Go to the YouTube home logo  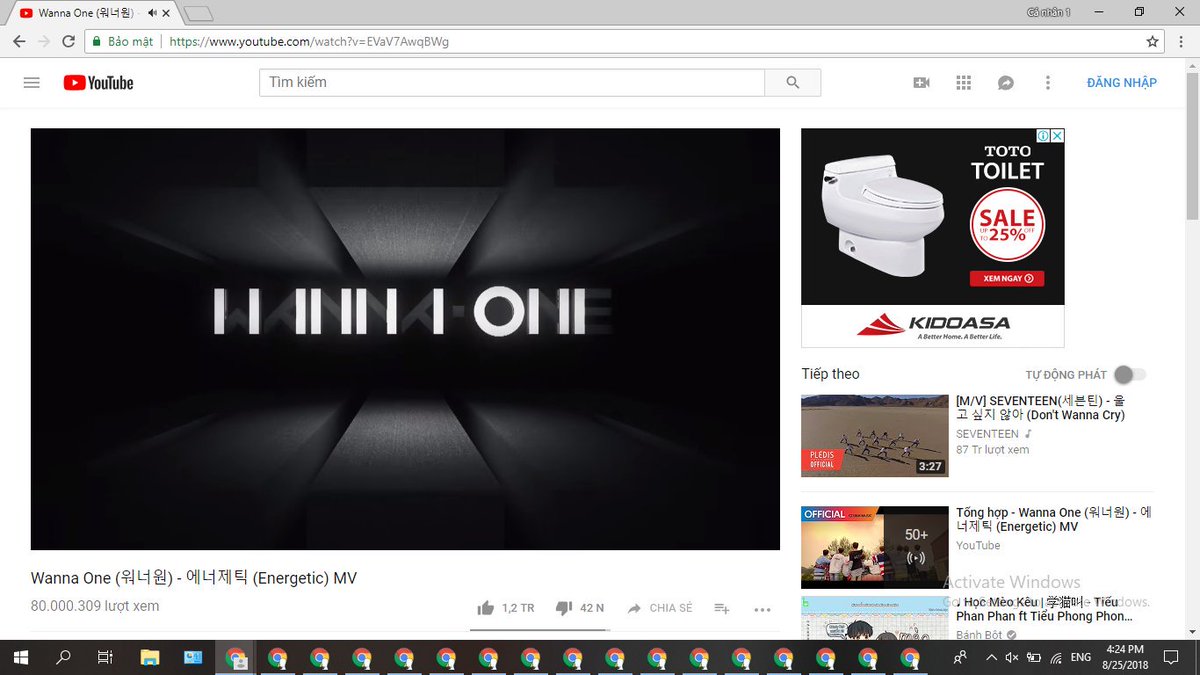98,83
